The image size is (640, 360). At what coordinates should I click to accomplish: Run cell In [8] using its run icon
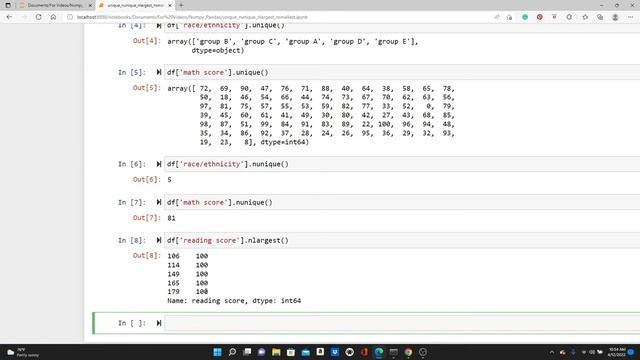click(x=159, y=240)
